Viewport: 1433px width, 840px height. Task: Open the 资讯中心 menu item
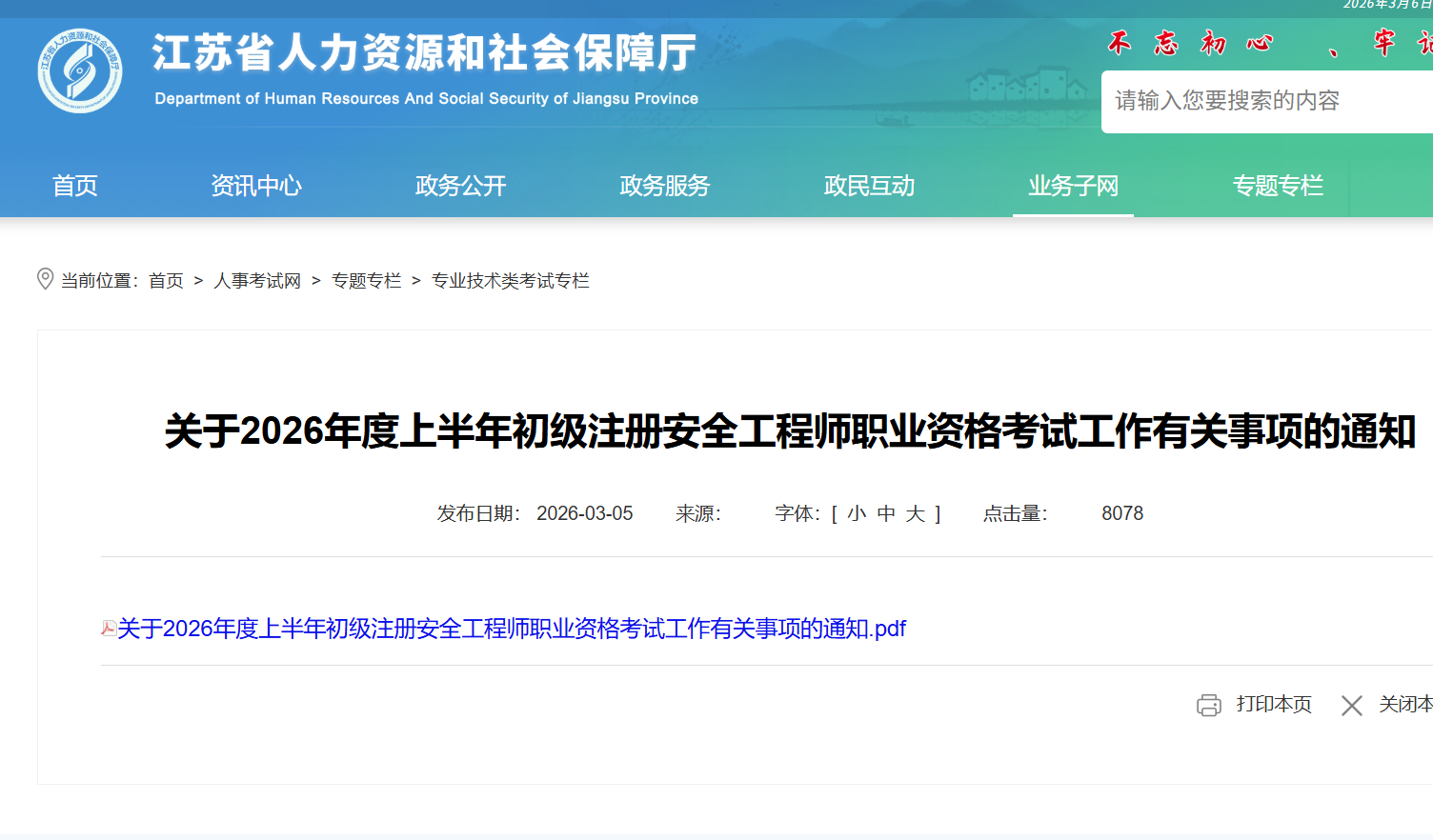[256, 186]
